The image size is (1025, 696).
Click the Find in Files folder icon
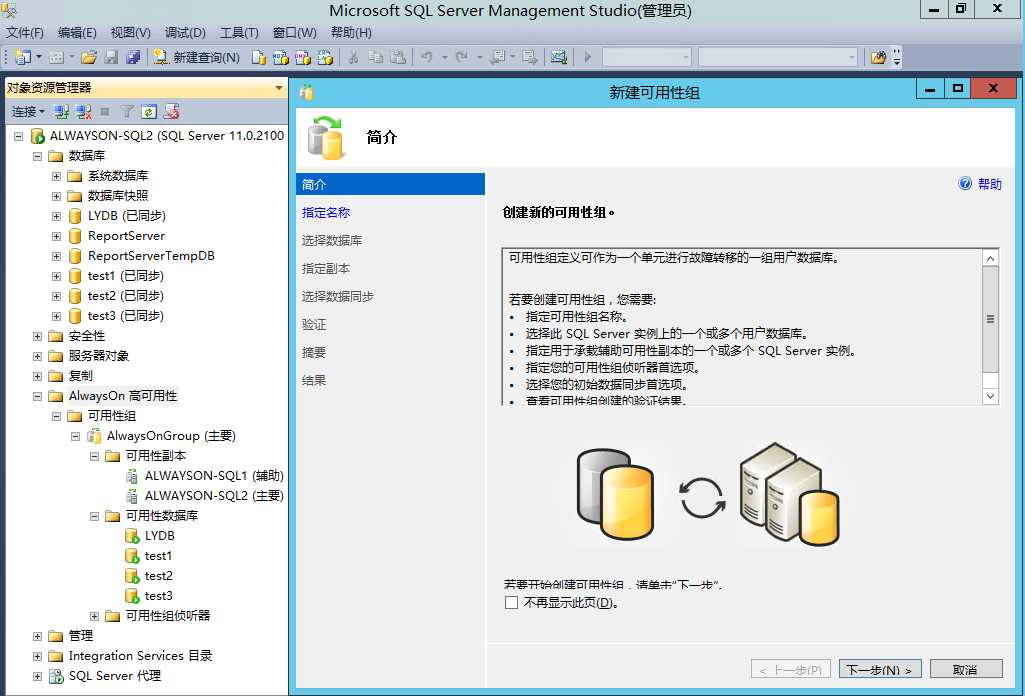pos(879,58)
